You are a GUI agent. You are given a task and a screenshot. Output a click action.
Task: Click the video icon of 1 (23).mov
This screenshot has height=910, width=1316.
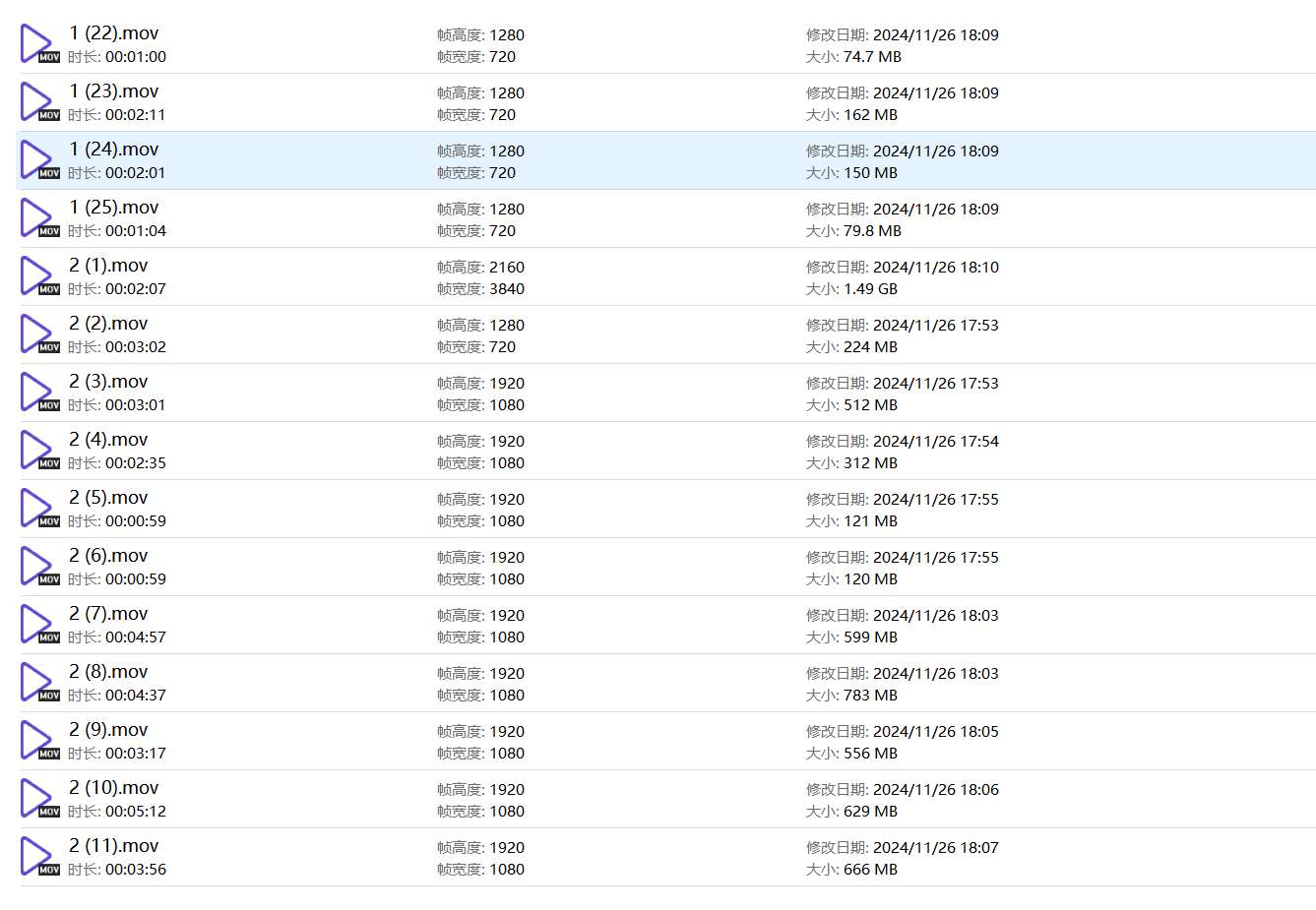click(38, 102)
